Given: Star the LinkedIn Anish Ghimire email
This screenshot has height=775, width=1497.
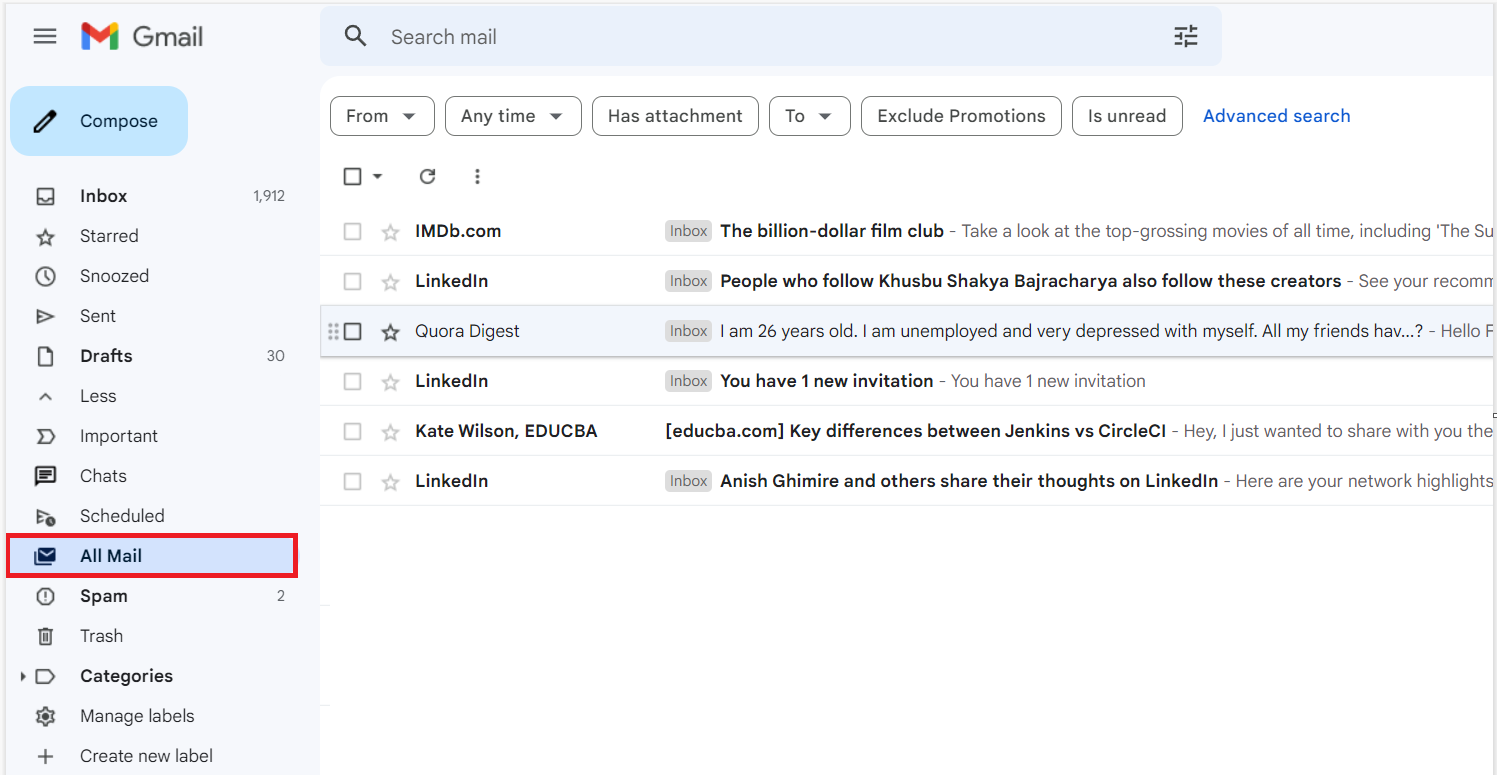Looking at the screenshot, I should pos(390,482).
